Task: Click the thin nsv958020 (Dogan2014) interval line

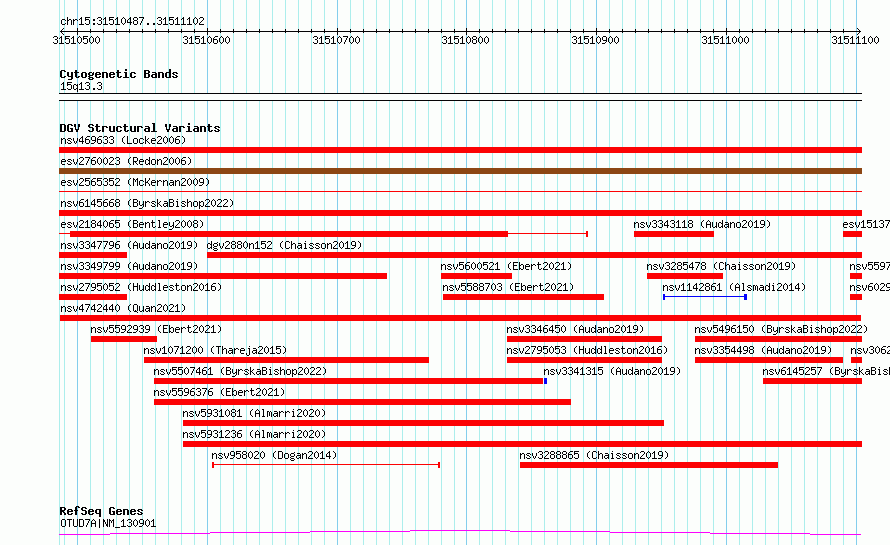Action: pyautogui.click(x=326, y=465)
